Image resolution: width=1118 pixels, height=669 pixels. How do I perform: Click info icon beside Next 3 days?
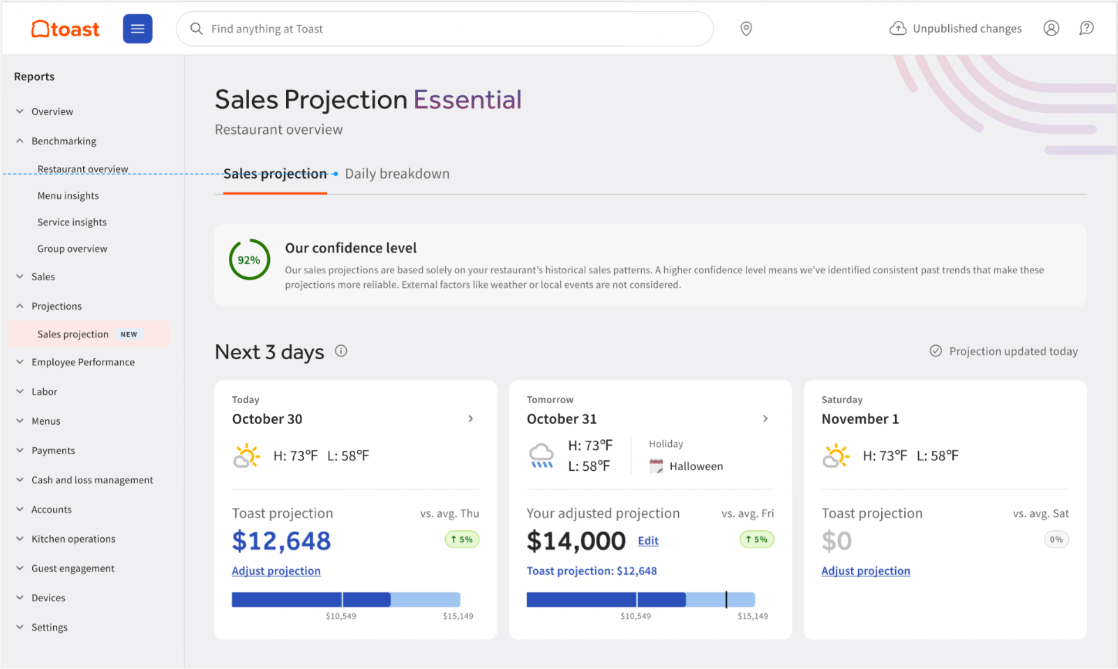[x=341, y=351]
